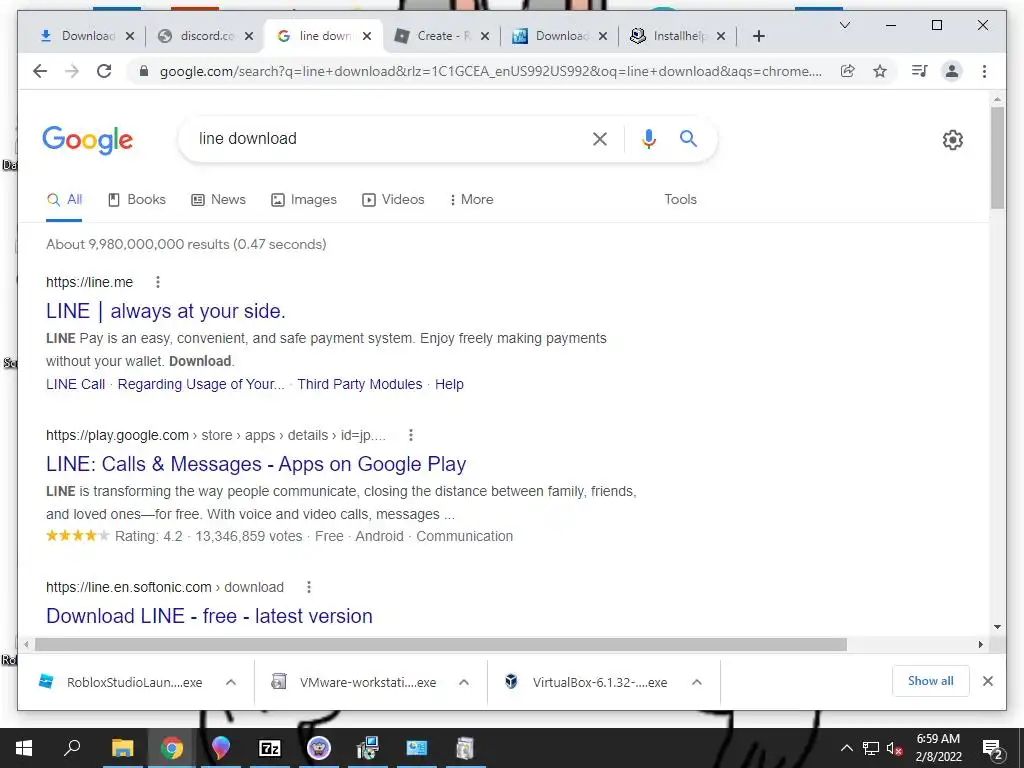Show hidden system tray icons
Screen dimensions: 1024x768
pyautogui.click(x=846, y=748)
